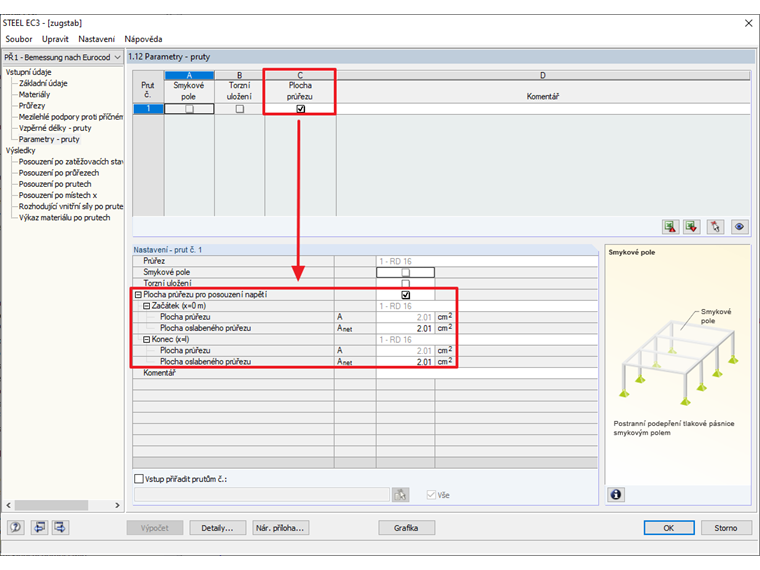Viewport: 760px width, 570px height.
Task: Click the Vstupní údaje tree heading
Action: point(29,72)
